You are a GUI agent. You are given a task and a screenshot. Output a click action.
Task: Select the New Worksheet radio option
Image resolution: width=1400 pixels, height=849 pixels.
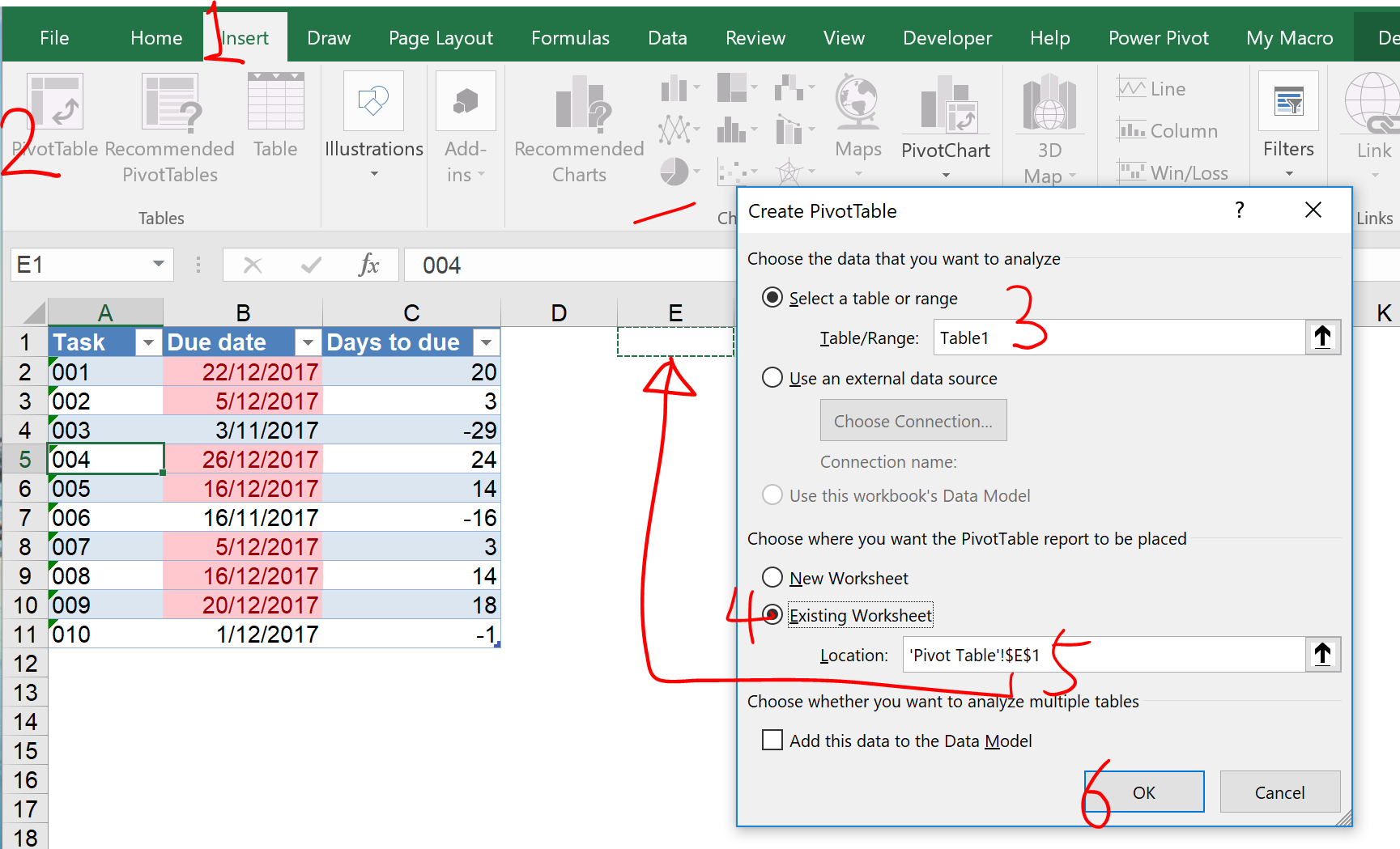pyautogui.click(x=772, y=578)
